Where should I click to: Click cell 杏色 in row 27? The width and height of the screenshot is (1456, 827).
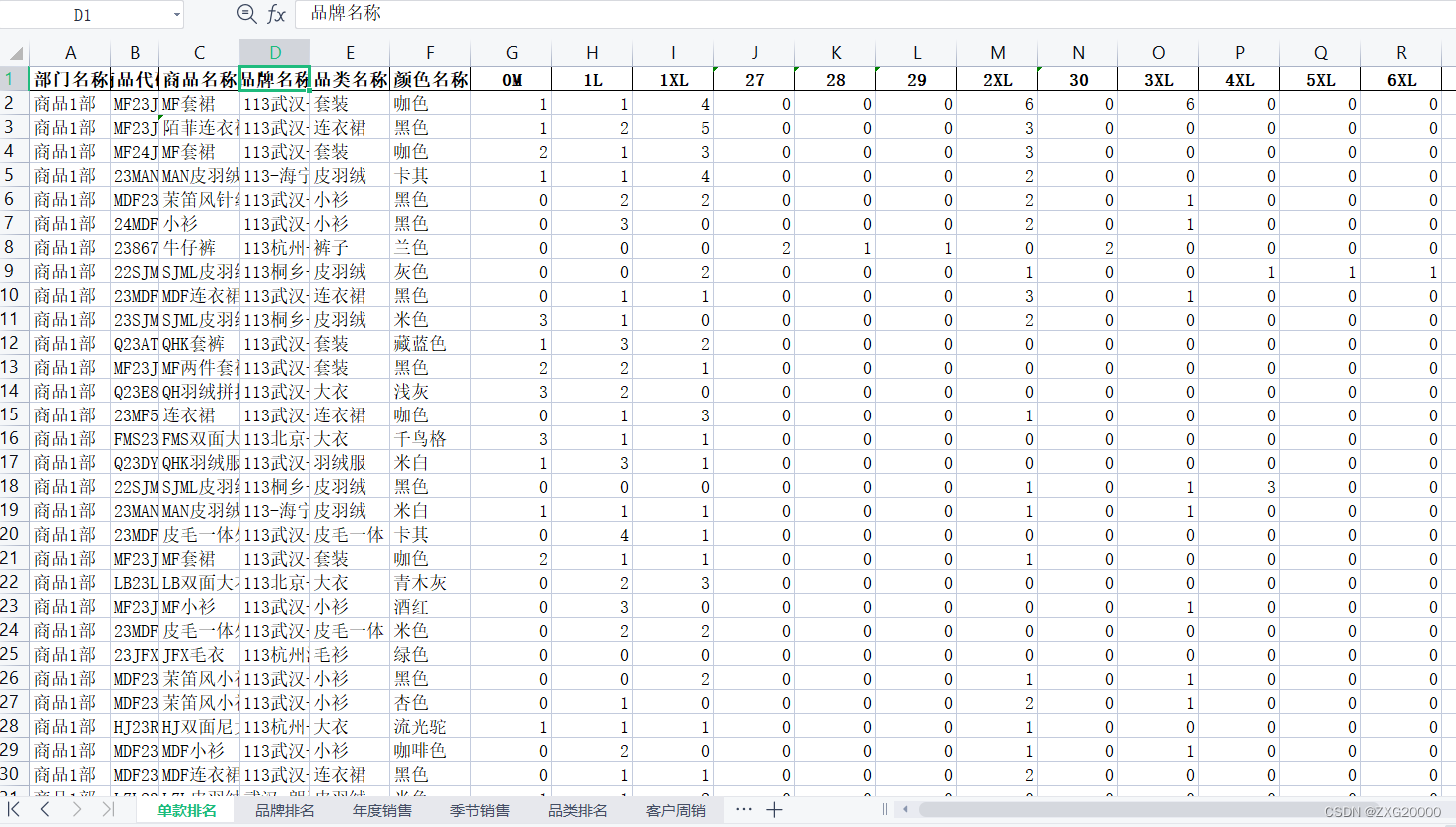pos(430,702)
